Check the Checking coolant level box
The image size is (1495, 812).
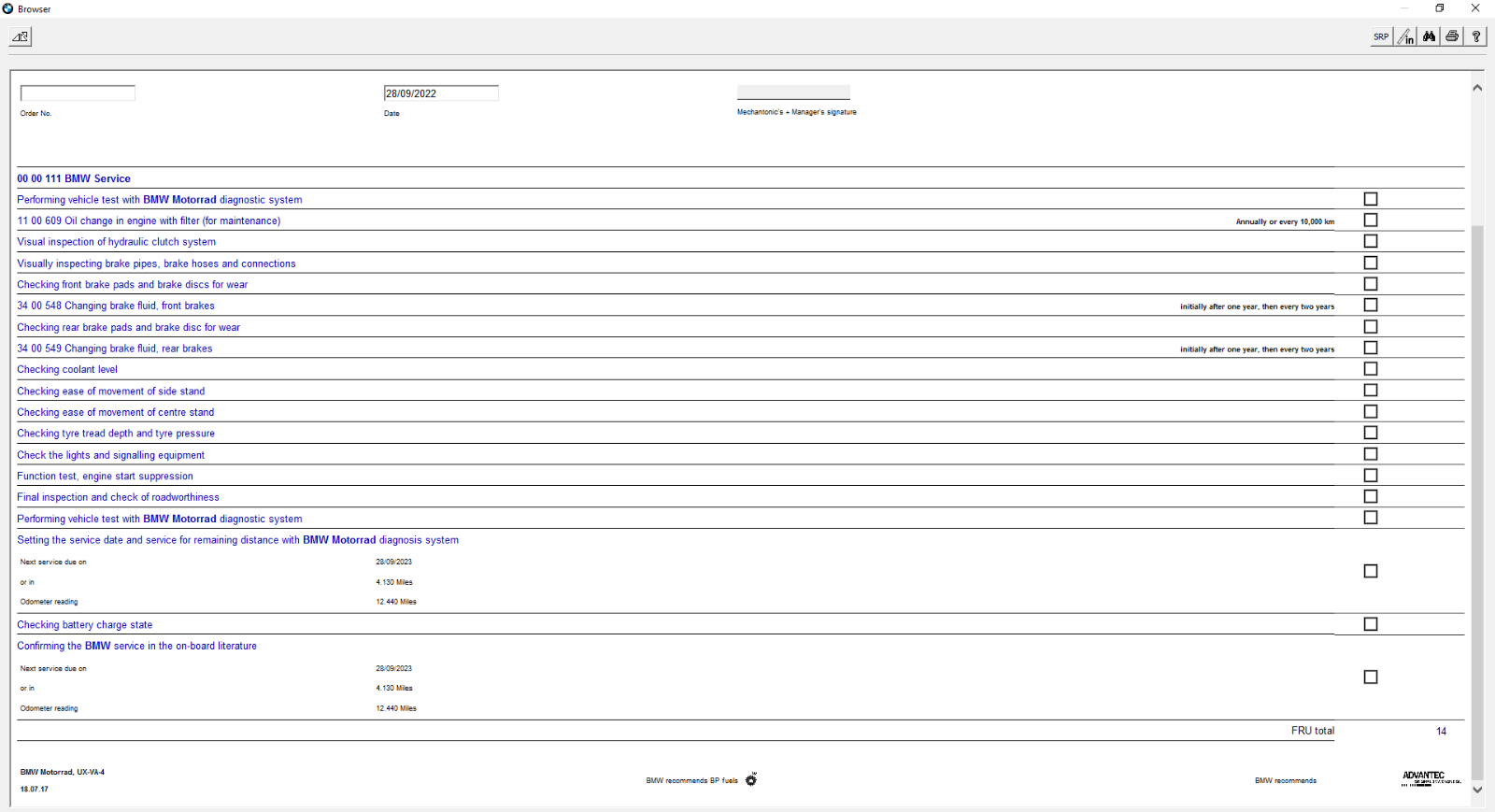(x=1371, y=369)
